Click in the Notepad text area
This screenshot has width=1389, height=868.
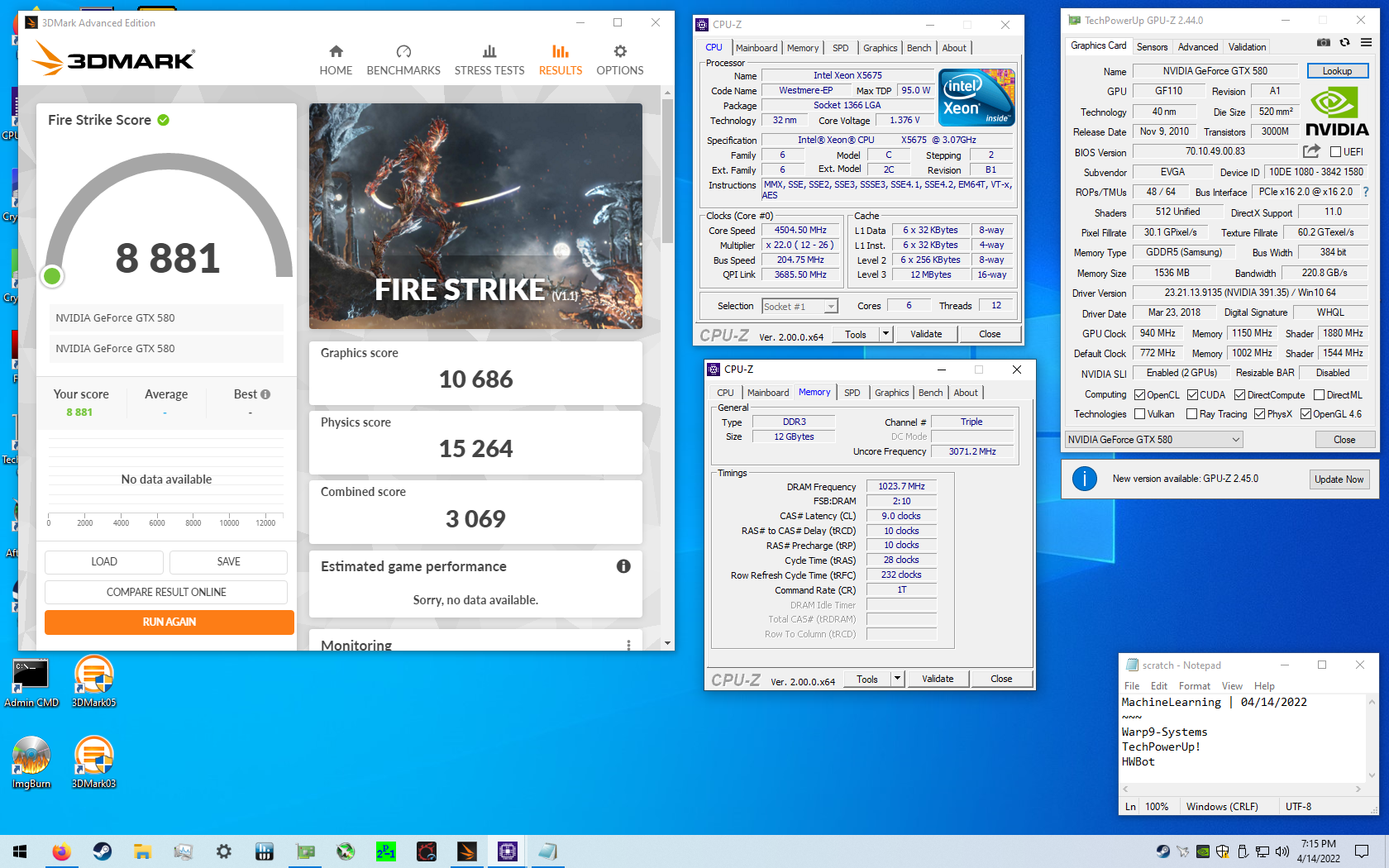pyautogui.click(x=1243, y=737)
